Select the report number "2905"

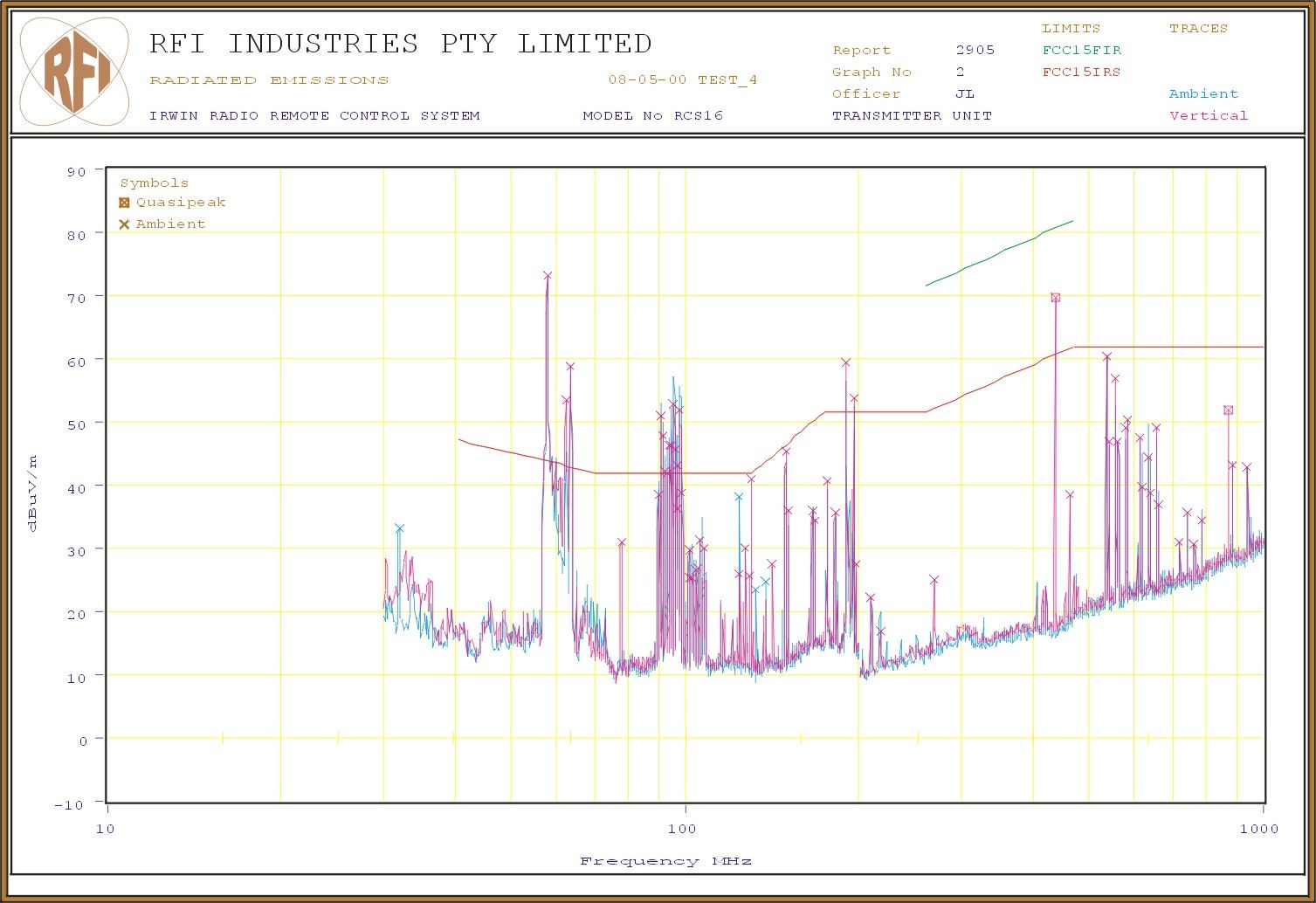point(975,50)
